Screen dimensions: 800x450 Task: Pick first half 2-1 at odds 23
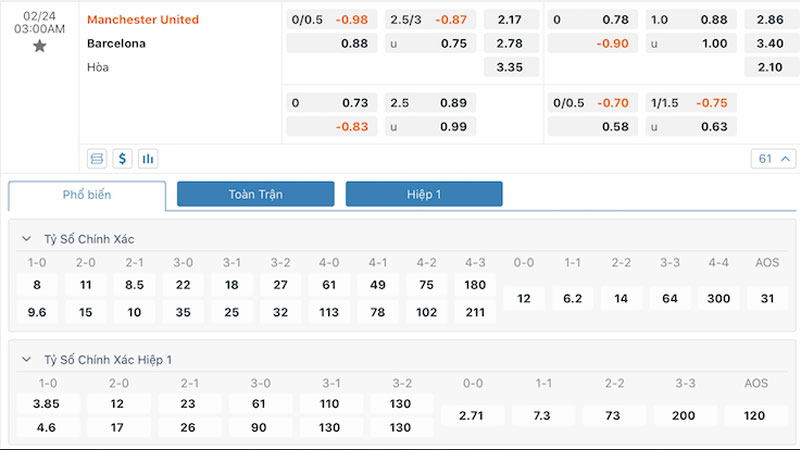(x=189, y=404)
